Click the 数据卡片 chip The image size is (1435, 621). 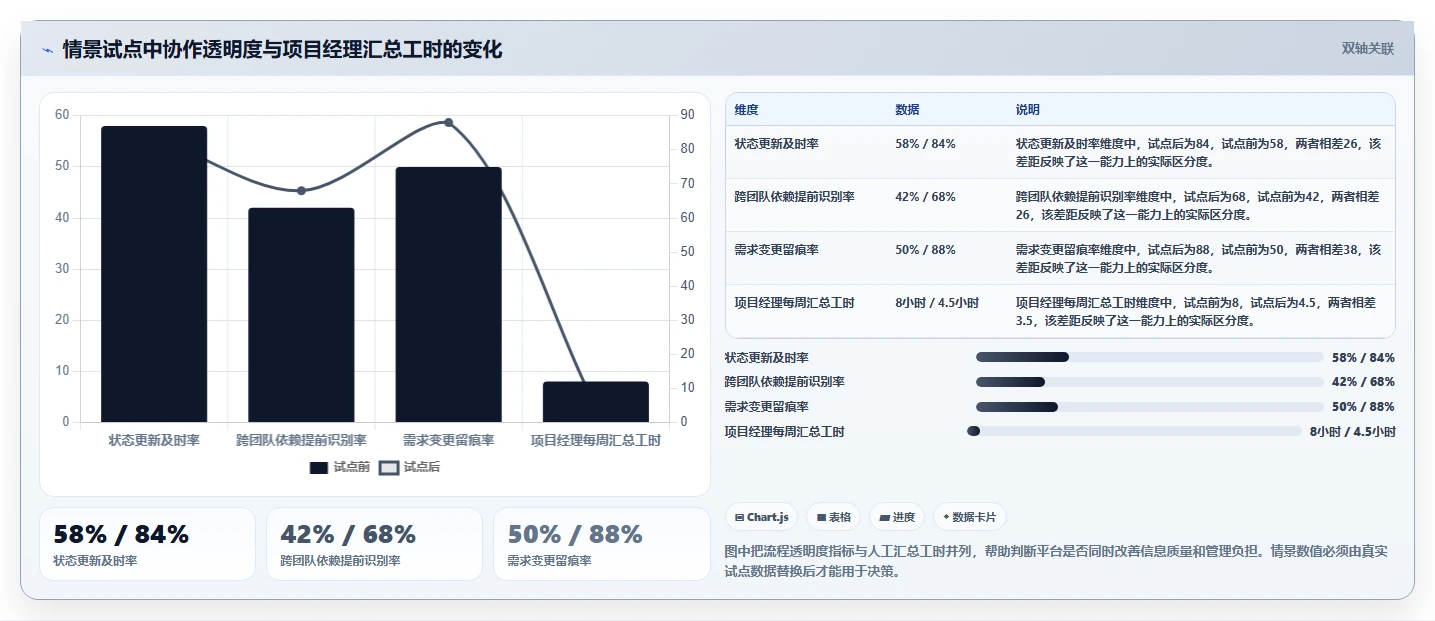pyautogui.click(x=970, y=517)
